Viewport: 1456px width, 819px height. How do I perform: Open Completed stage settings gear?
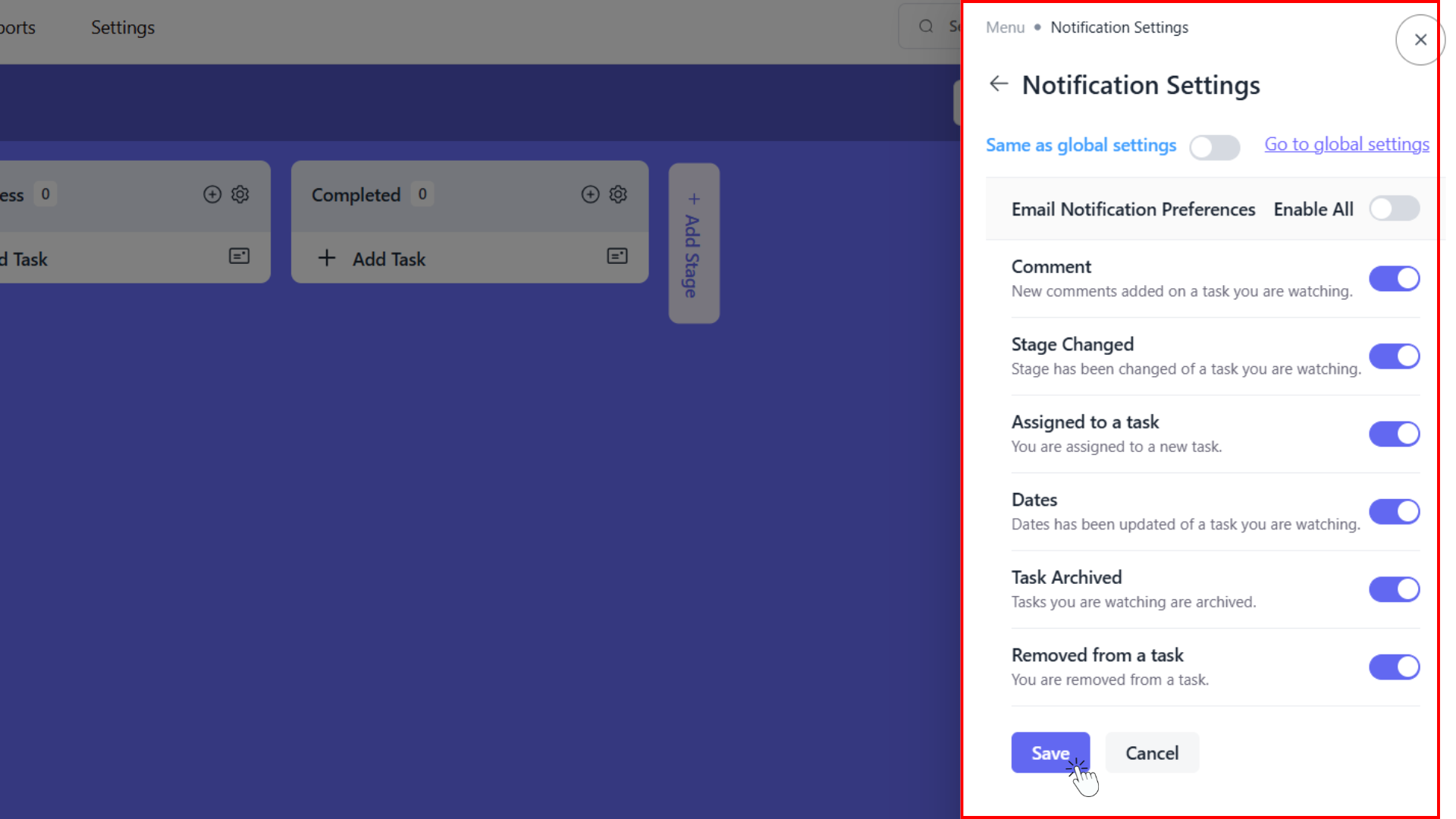coord(618,195)
